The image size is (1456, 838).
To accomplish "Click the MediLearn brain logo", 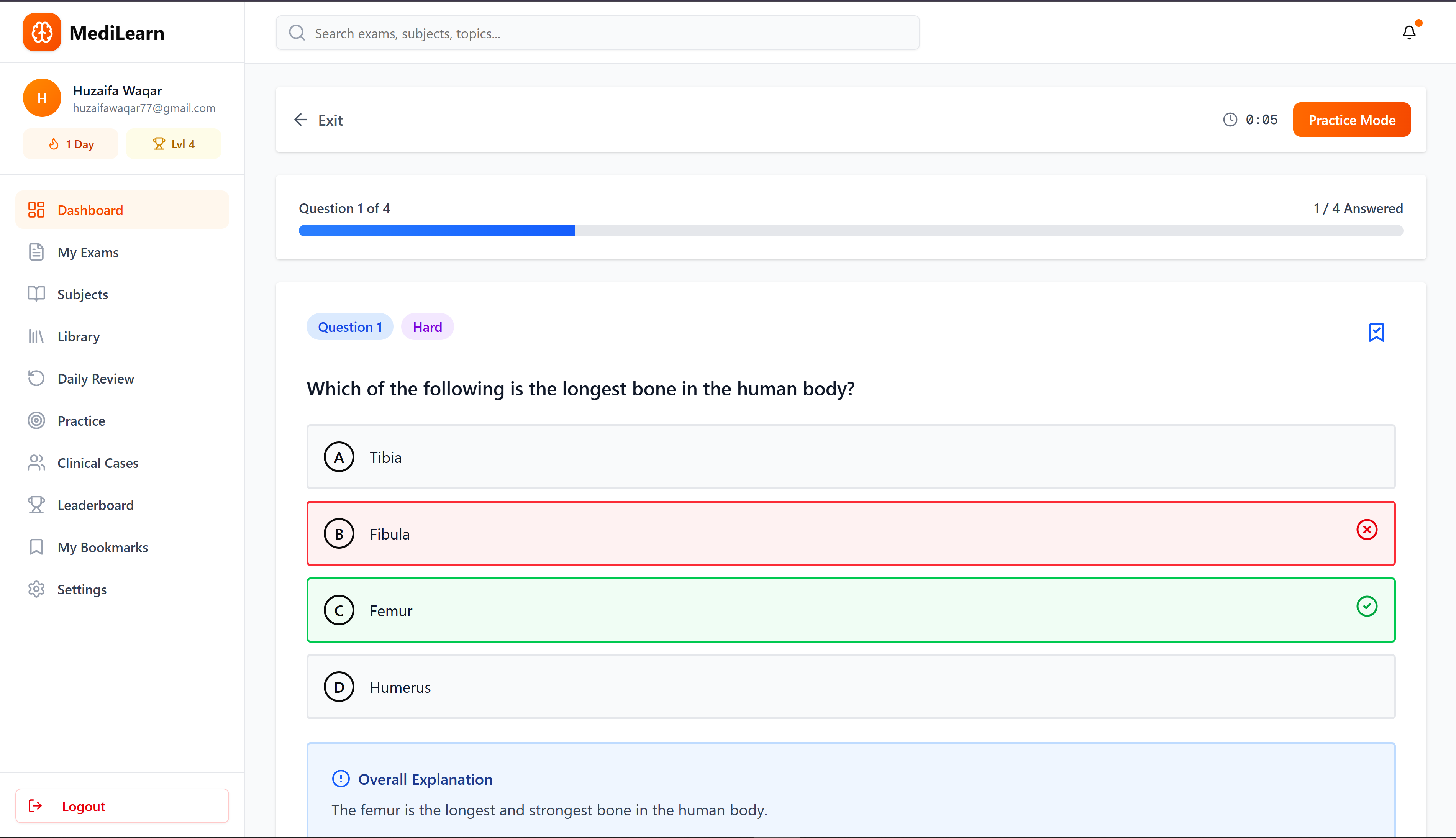I will click(x=42, y=33).
